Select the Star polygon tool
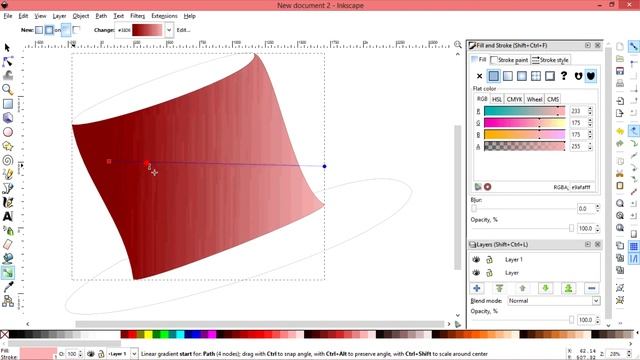The height and width of the screenshot is (360, 640). [x=7, y=146]
